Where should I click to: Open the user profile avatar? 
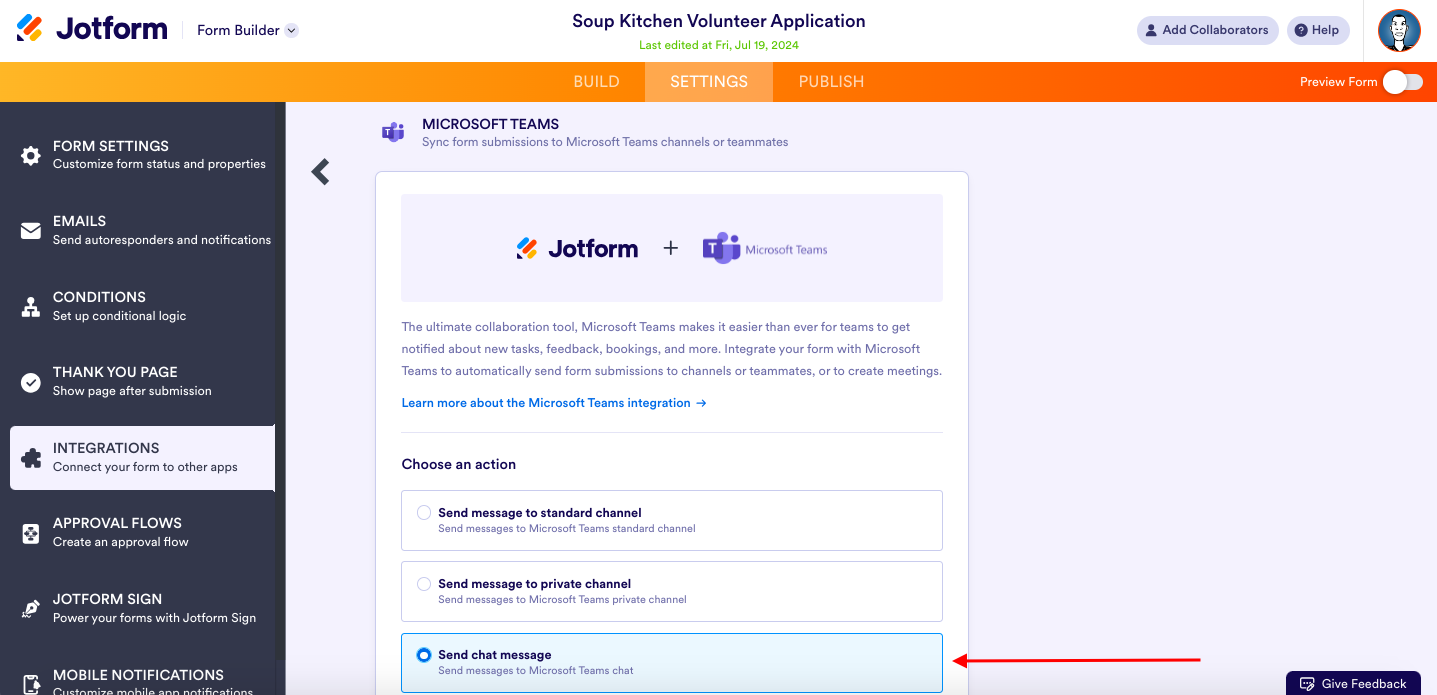click(1399, 30)
